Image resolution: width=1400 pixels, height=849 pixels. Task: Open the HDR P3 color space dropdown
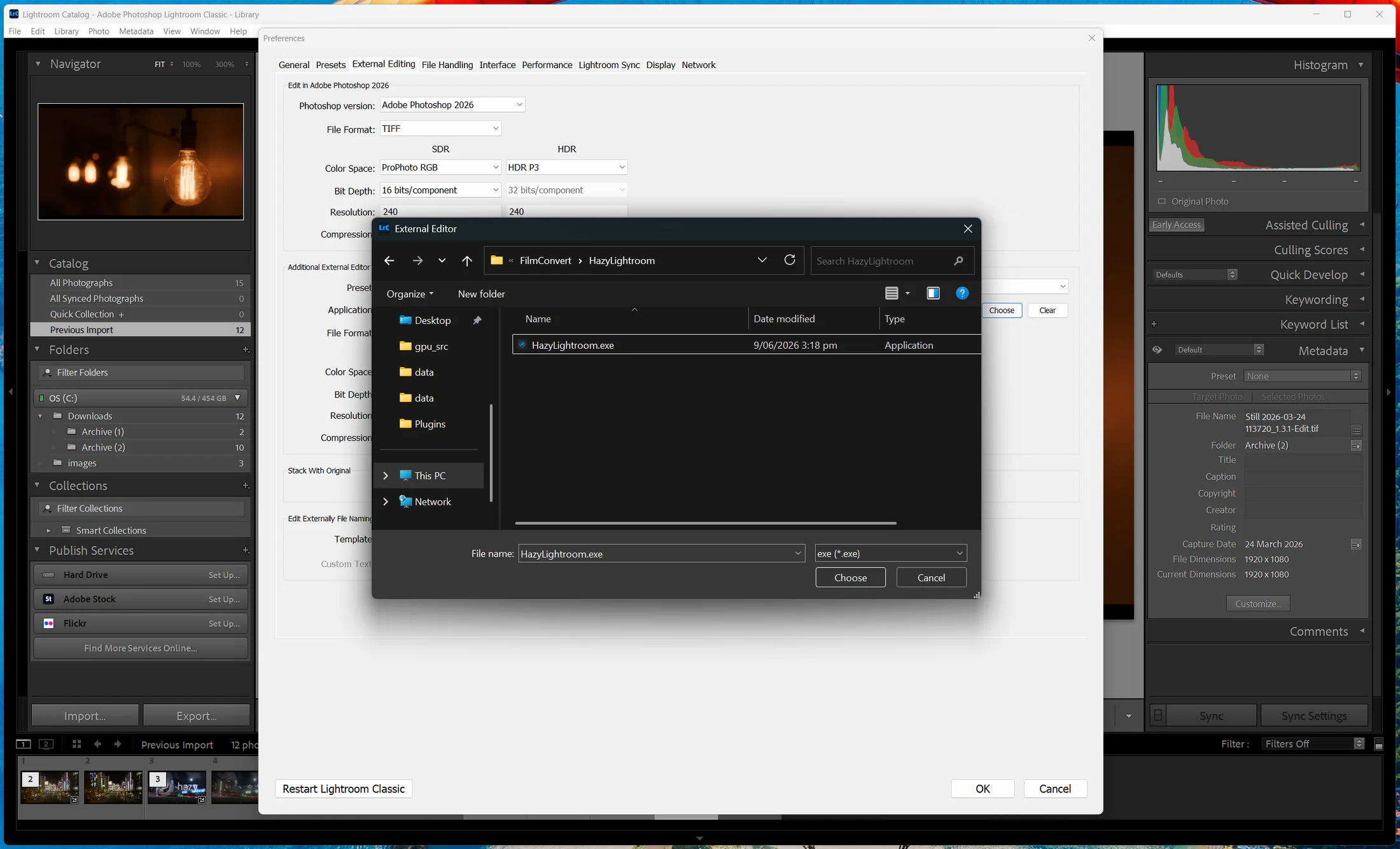coord(566,167)
